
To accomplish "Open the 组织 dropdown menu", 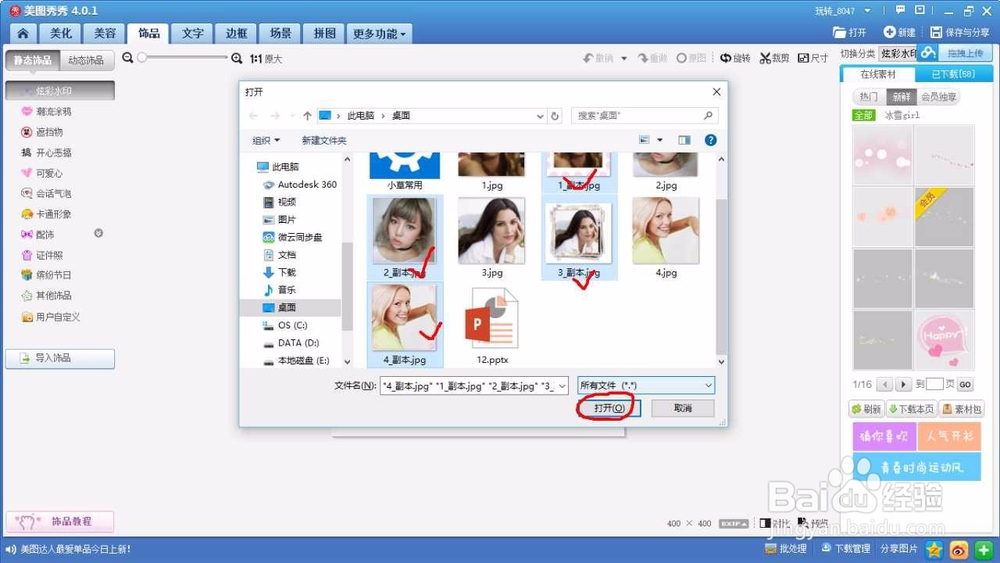I will (266, 140).
